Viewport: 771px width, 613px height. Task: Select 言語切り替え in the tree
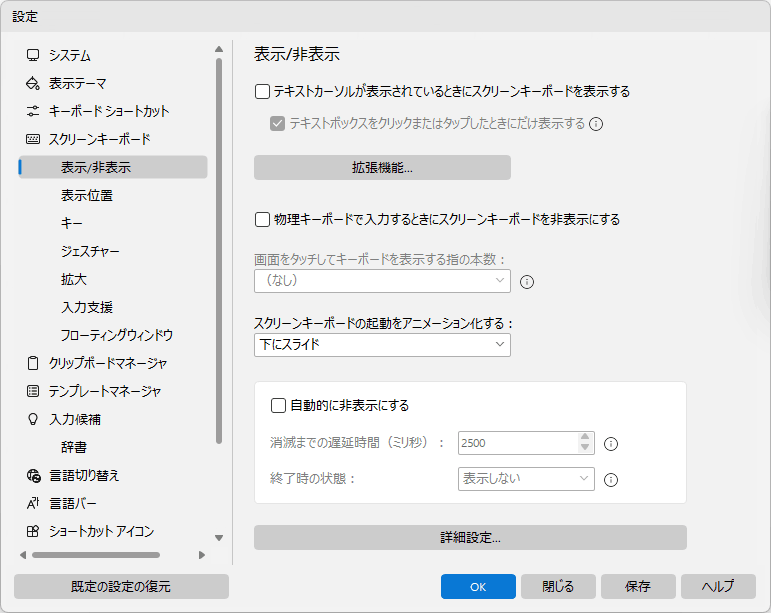(x=84, y=476)
